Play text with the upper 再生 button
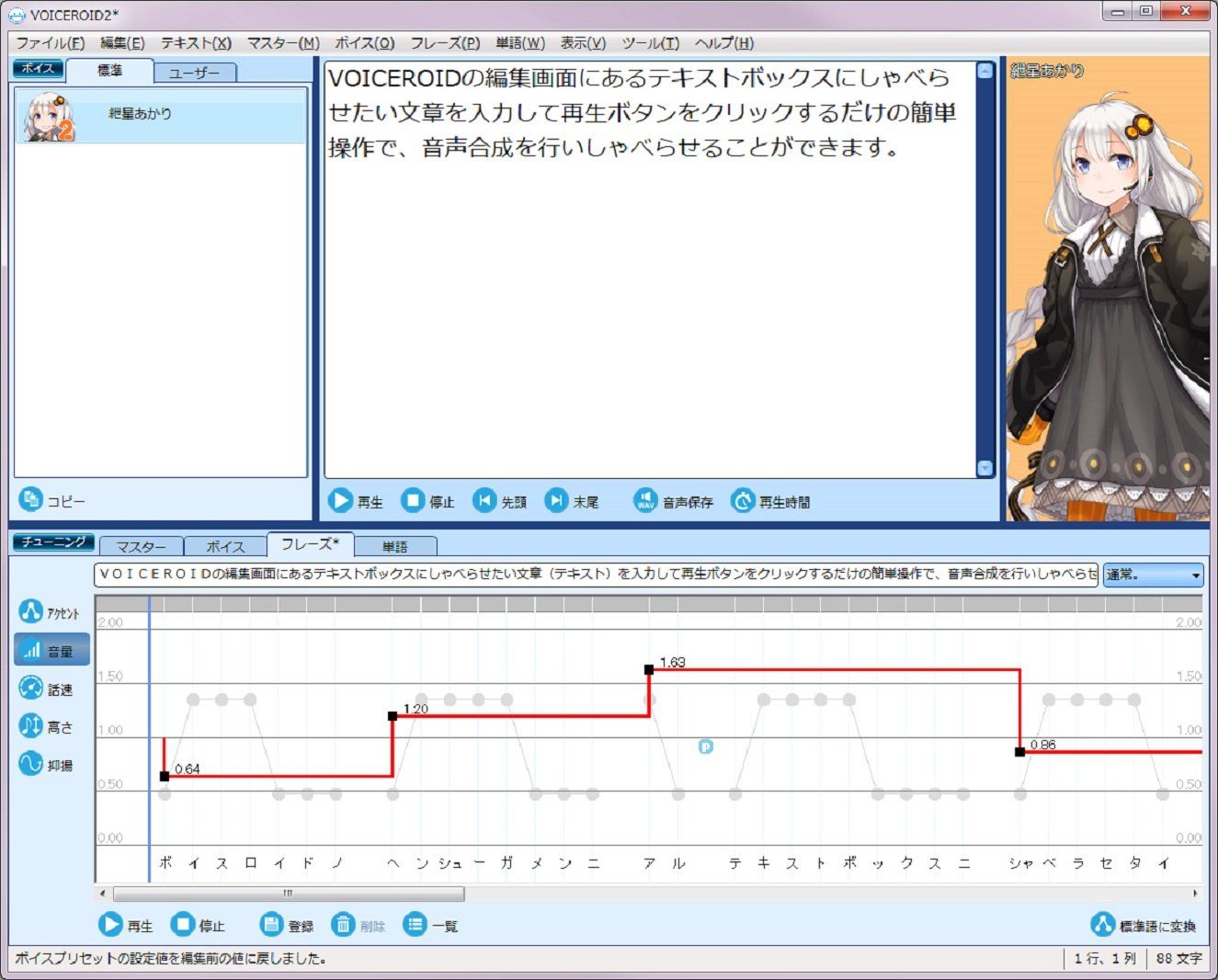 click(341, 501)
